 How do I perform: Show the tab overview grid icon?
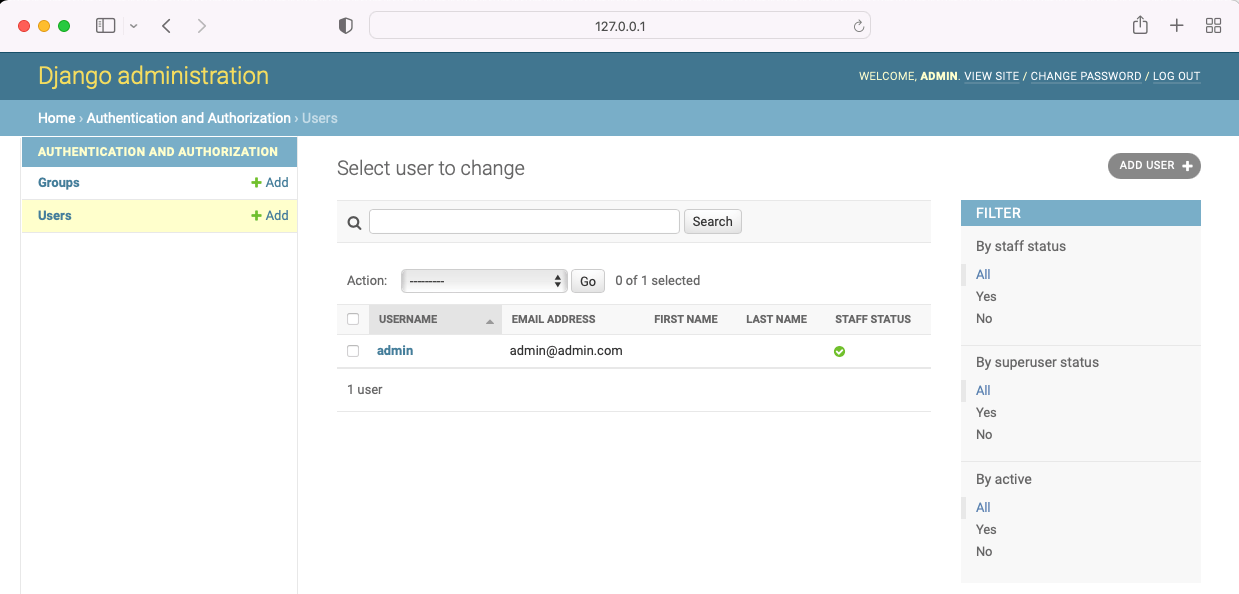(x=1213, y=26)
